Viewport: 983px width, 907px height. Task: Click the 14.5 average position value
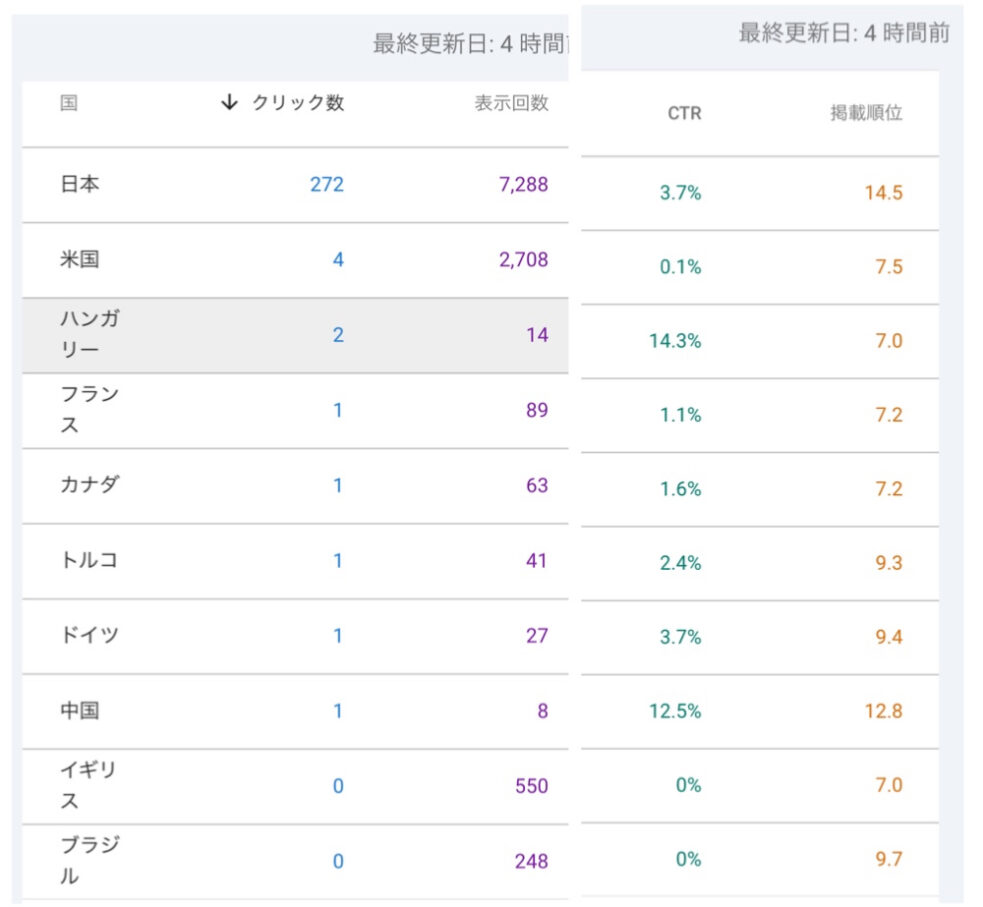coord(883,193)
